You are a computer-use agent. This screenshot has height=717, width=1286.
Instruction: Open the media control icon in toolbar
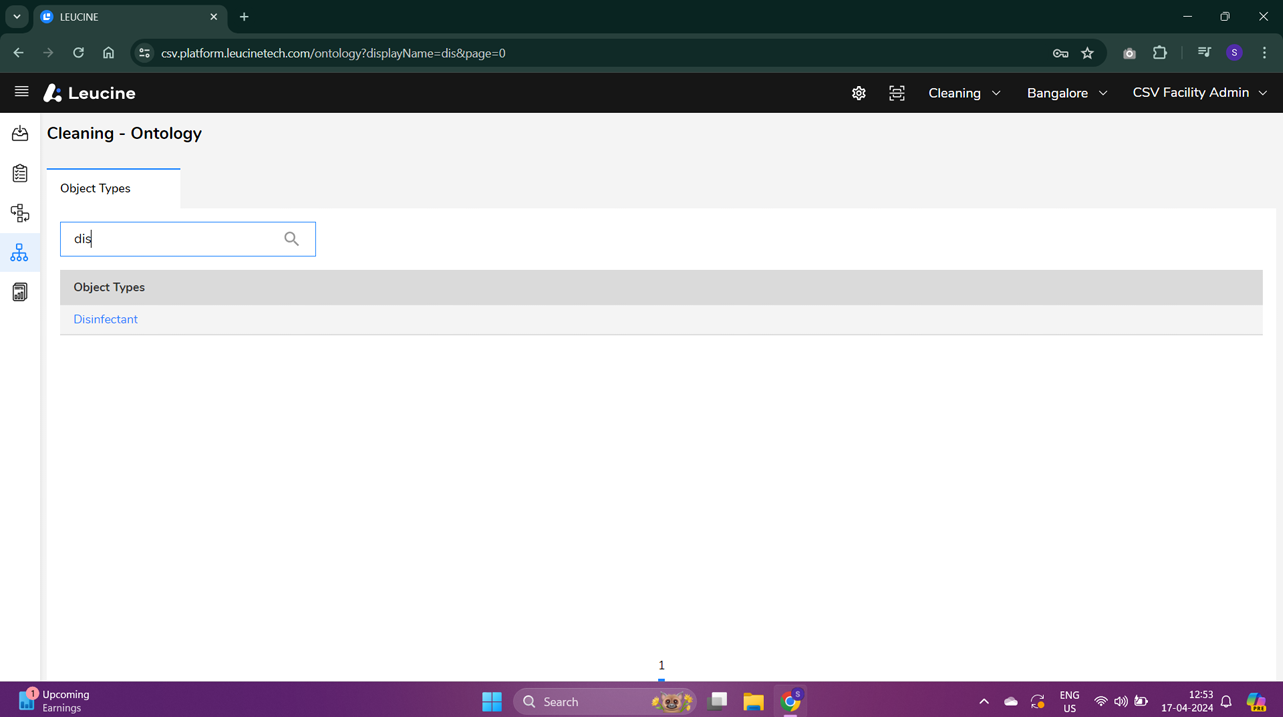(1207, 53)
